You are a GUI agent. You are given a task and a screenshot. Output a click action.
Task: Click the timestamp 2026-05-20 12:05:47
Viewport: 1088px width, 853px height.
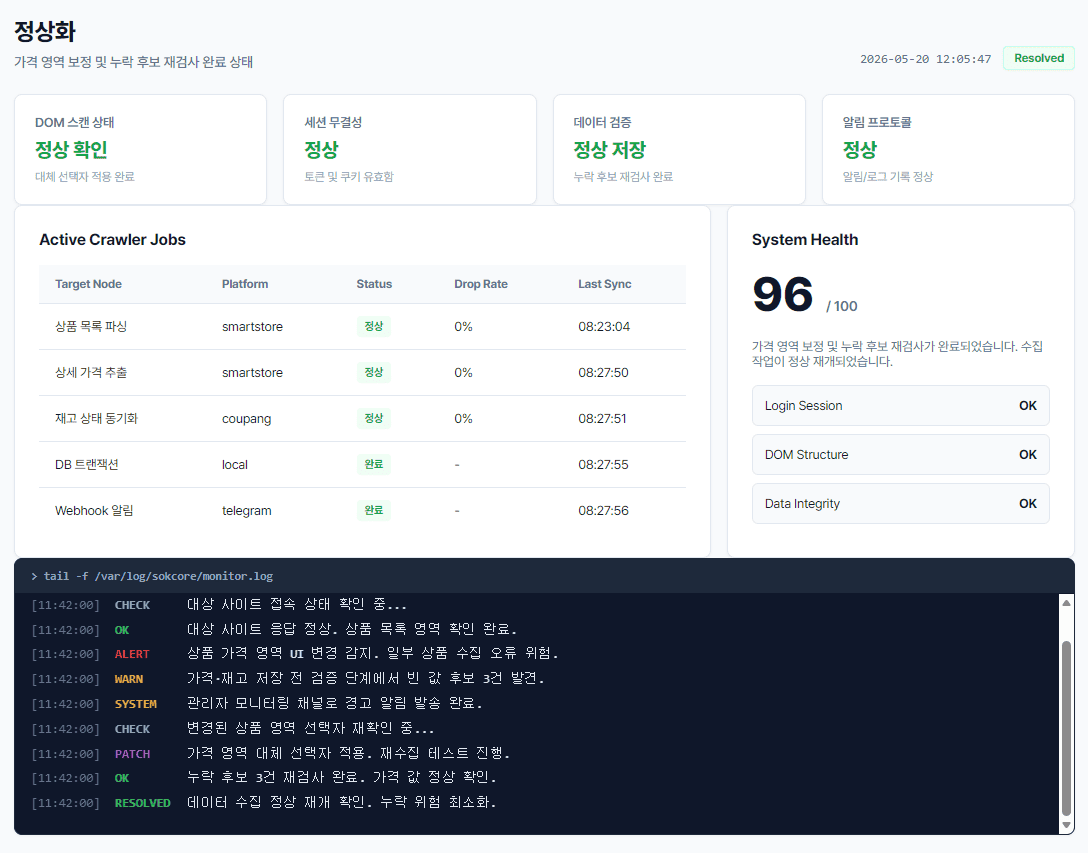pos(925,59)
